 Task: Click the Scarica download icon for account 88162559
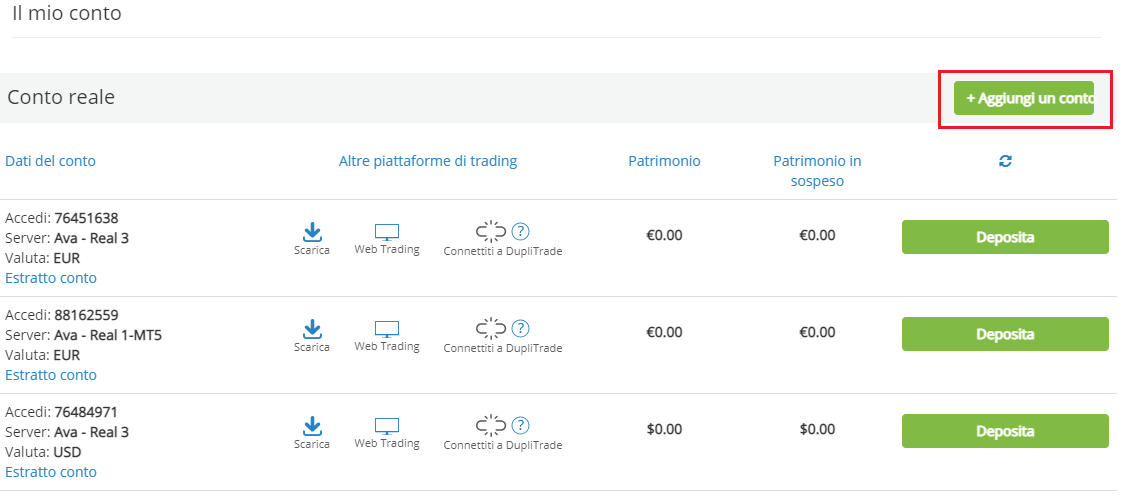[312, 329]
